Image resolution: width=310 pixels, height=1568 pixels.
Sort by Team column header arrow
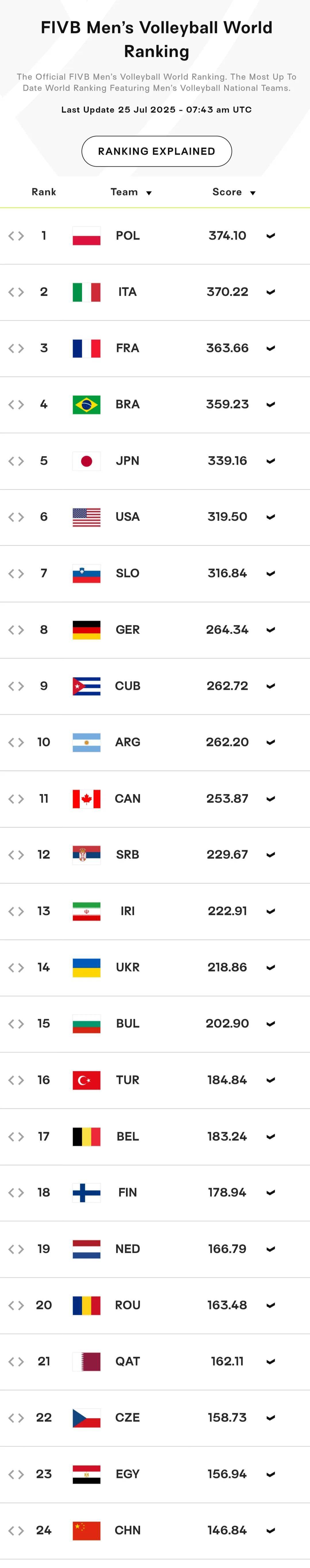point(149,193)
